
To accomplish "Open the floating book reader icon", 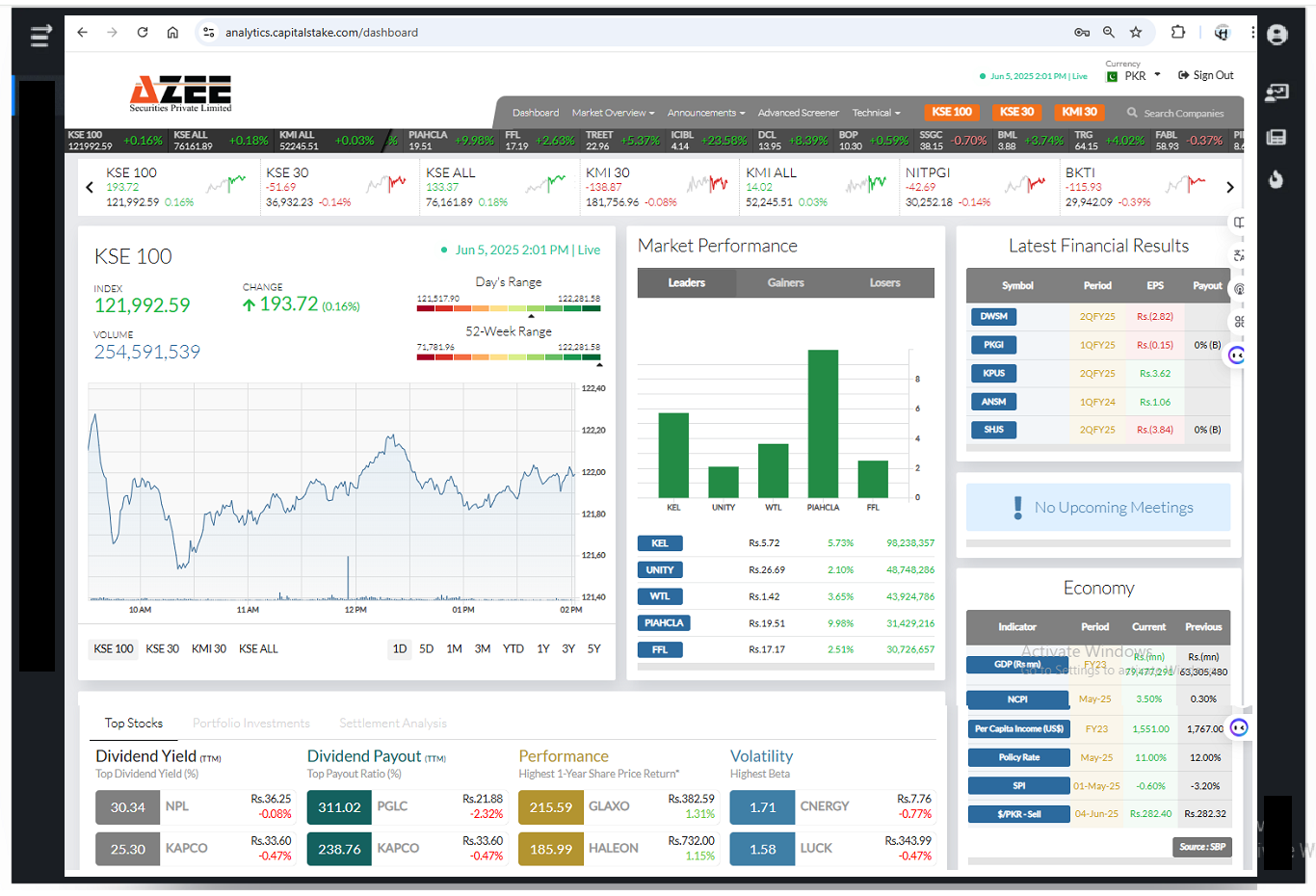I will [1239, 223].
